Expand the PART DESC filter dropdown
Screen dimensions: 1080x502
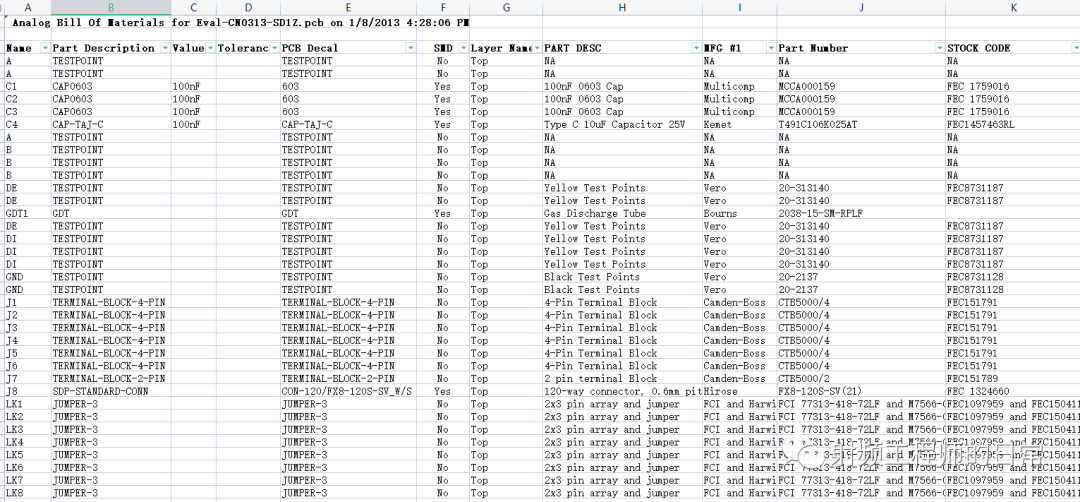(x=695, y=48)
